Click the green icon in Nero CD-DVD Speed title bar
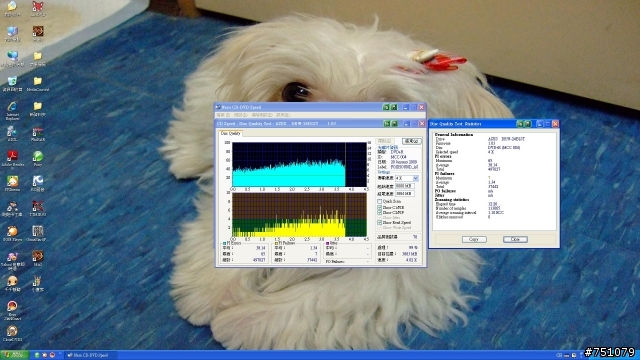The height and width of the screenshot is (360, 640). (x=386, y=107)
